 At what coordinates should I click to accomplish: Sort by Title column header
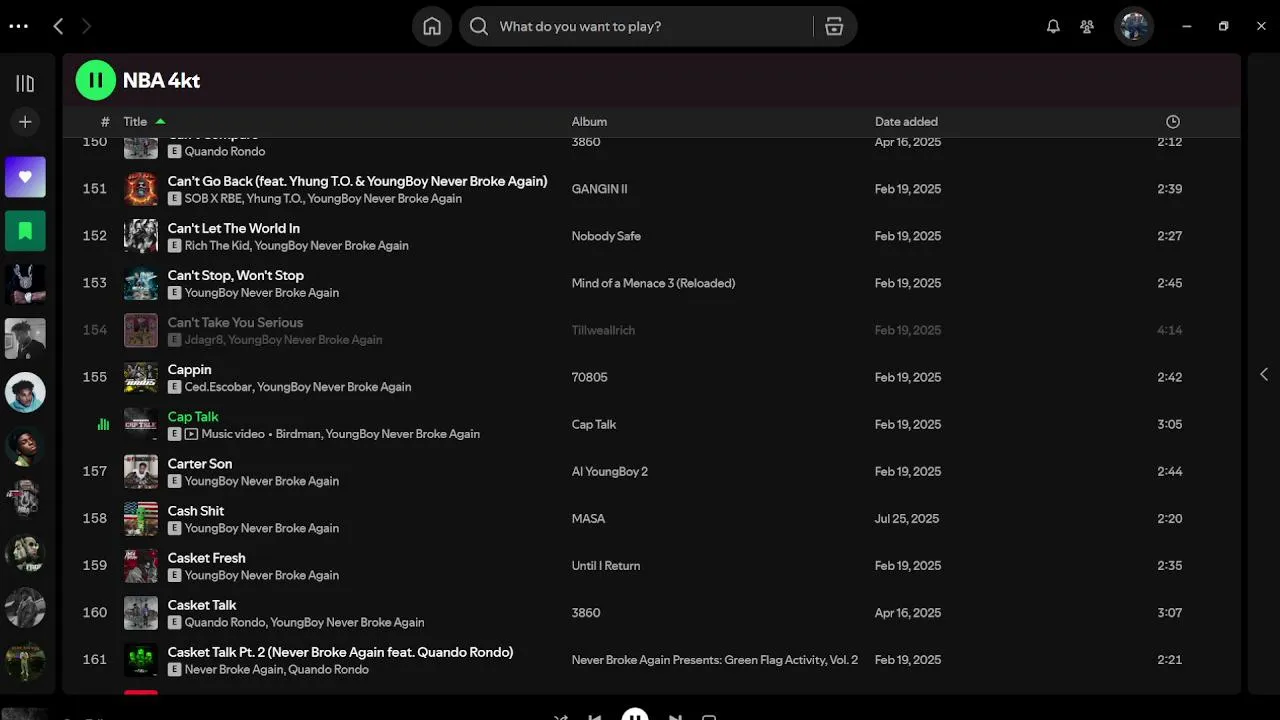click(135, 122)
